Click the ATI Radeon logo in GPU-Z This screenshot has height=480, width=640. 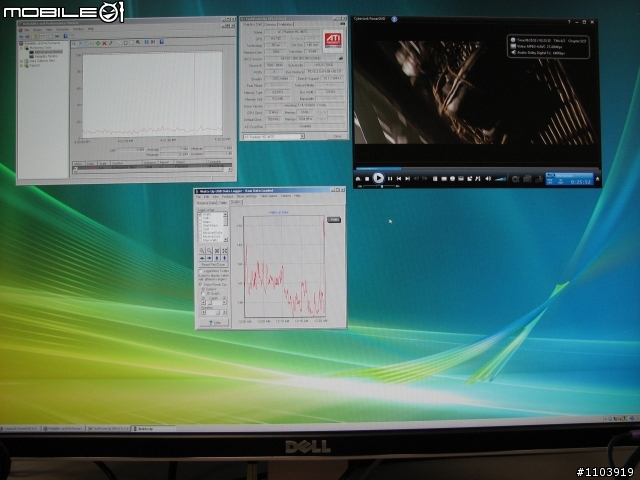[333, 41]
